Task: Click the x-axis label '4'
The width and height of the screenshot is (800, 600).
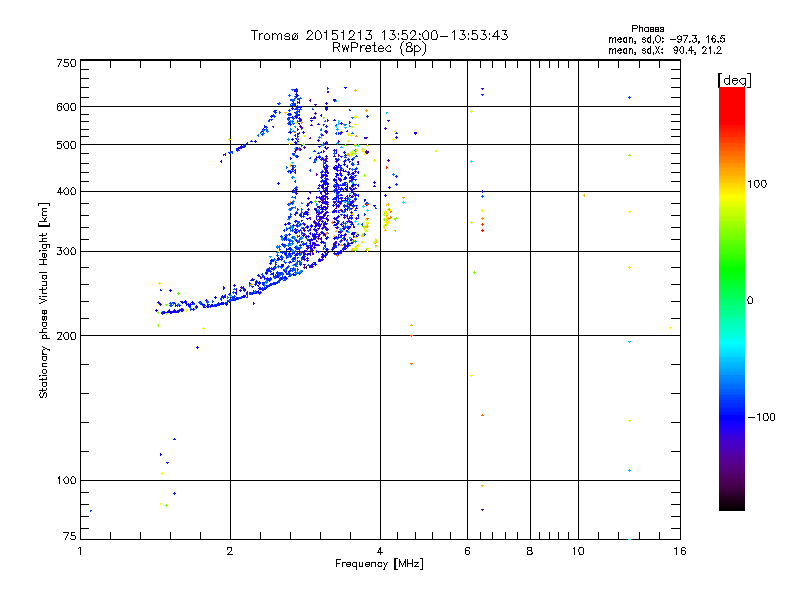Action: coord(380,551)
